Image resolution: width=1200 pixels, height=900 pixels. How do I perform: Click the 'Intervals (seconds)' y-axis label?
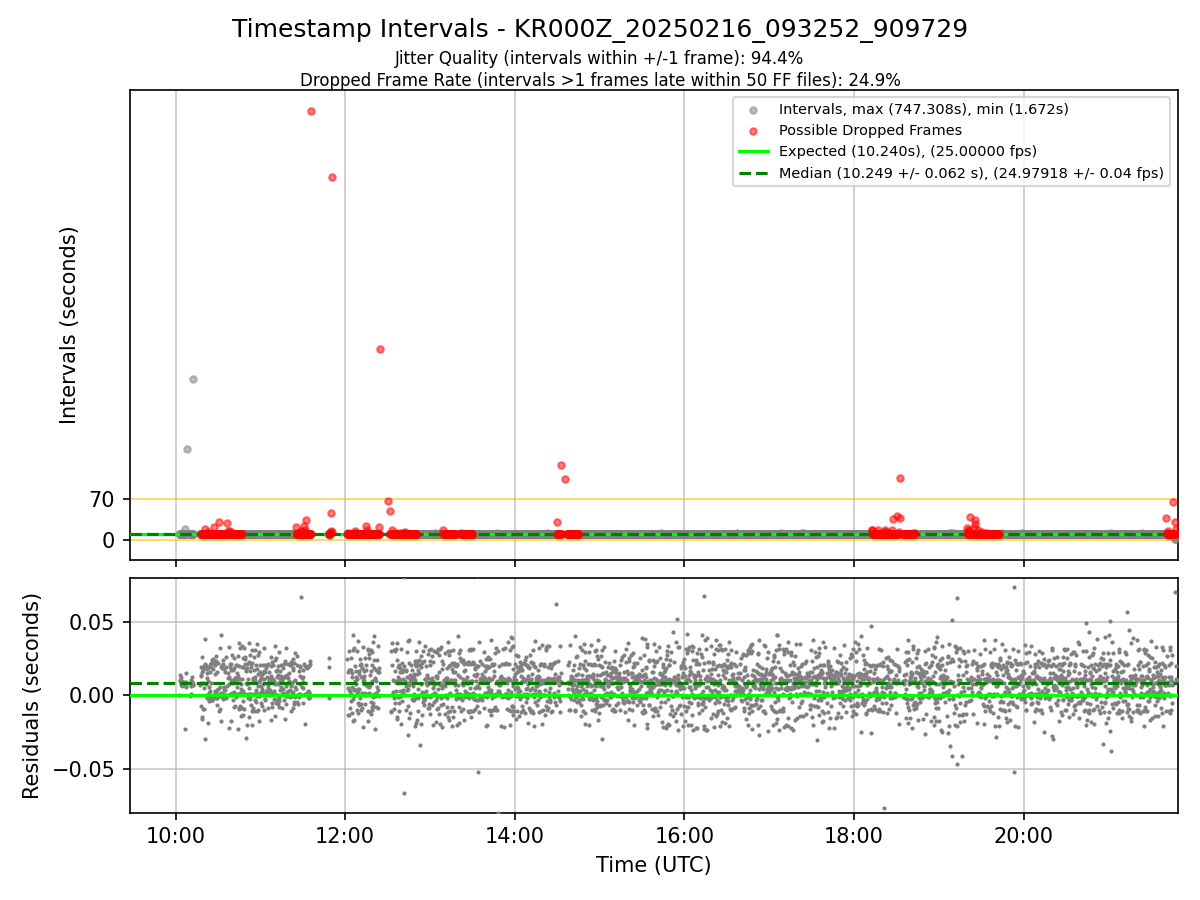click(68, 325)
